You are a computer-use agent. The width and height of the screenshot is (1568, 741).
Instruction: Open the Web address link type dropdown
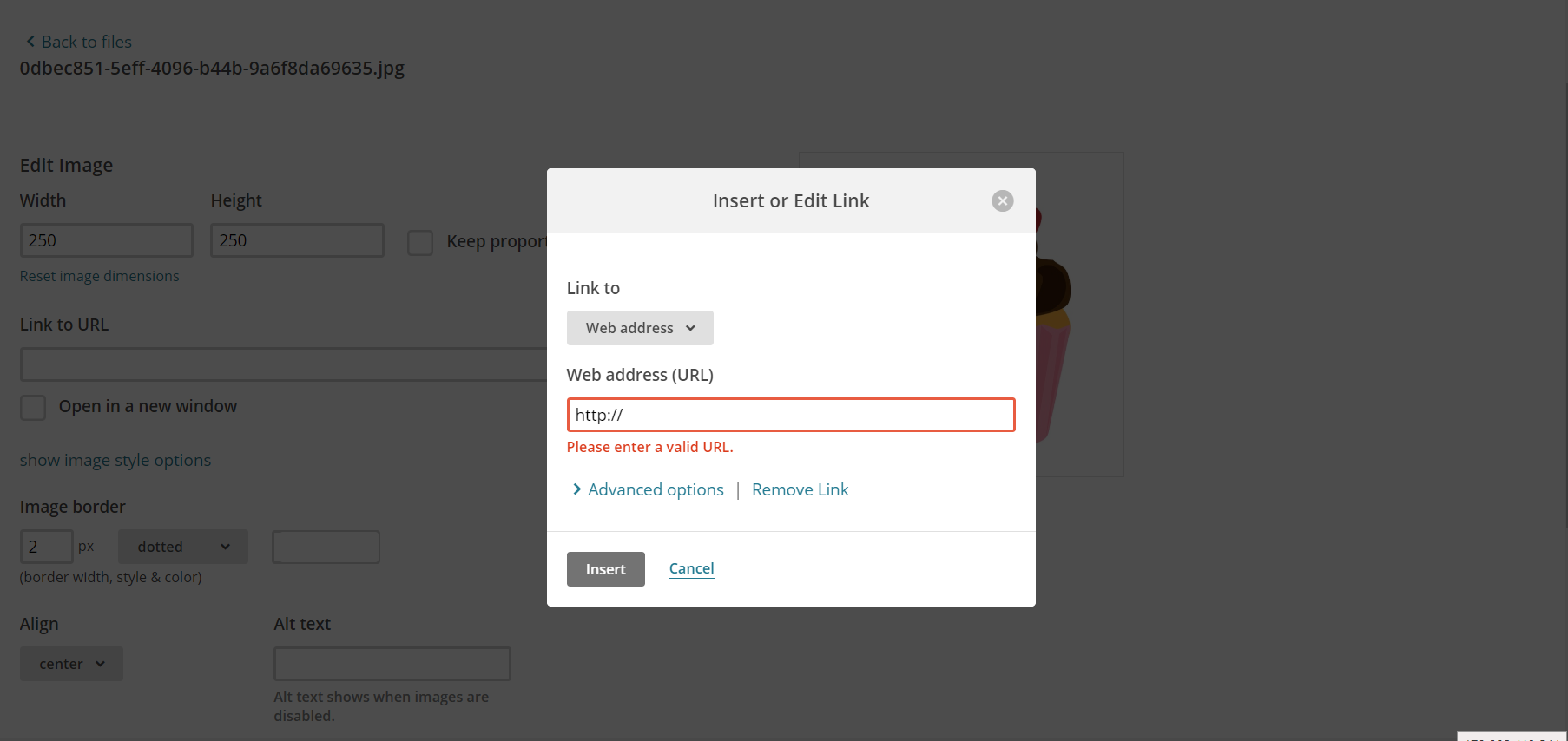[640, 328]
